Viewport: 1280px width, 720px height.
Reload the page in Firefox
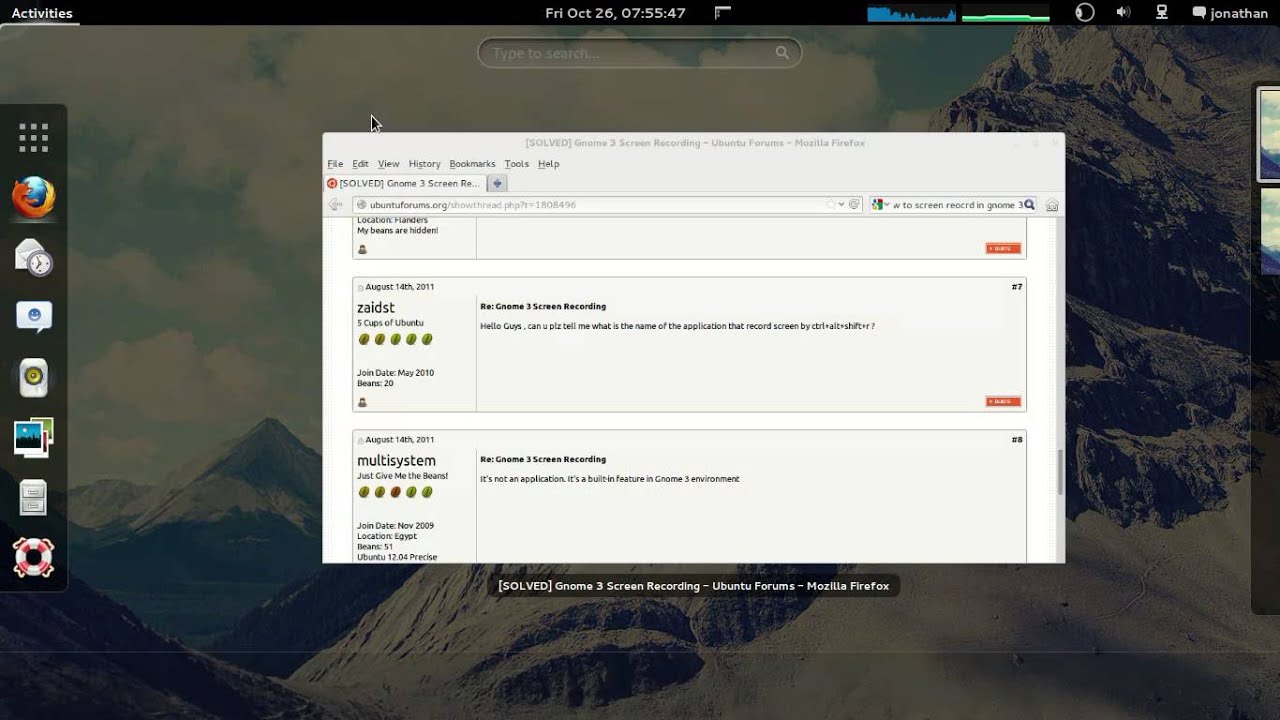click(854, 205)
